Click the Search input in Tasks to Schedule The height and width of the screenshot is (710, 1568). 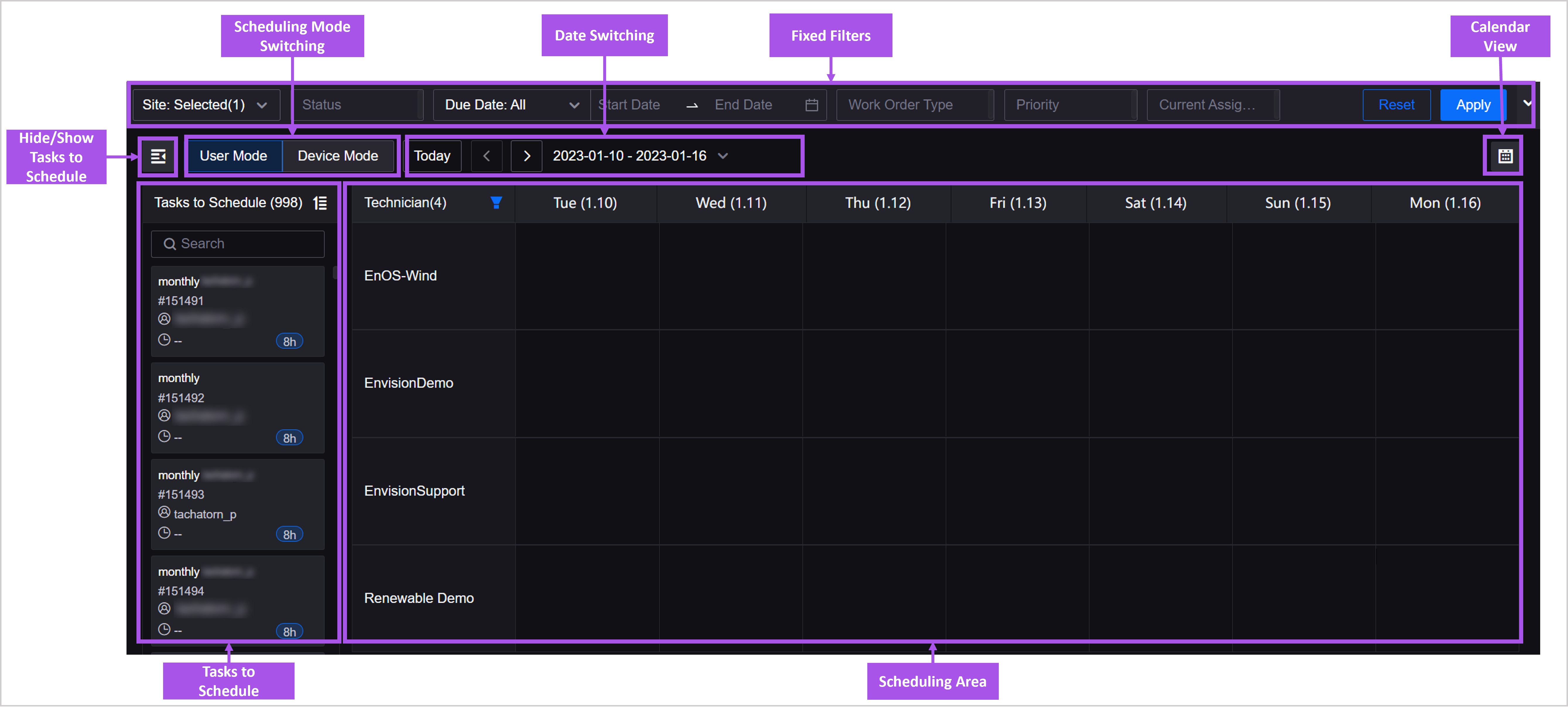click(x=238, y=243)
